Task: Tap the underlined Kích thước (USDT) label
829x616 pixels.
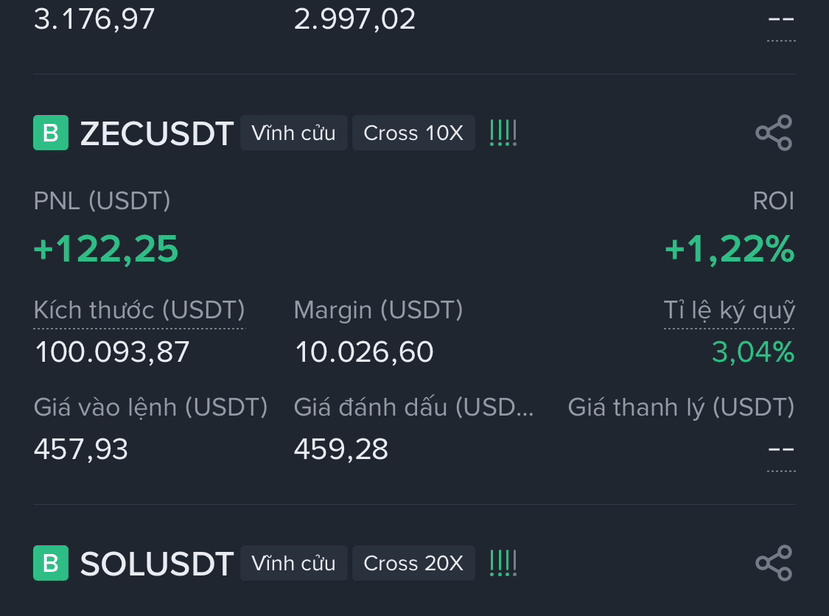Action: click(x=139, y=310)
